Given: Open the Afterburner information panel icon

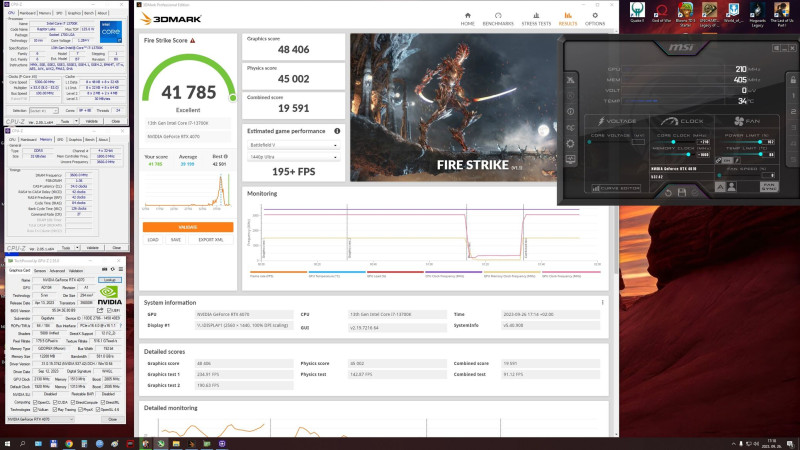Looking at the screenshot, I should point(570,111).
